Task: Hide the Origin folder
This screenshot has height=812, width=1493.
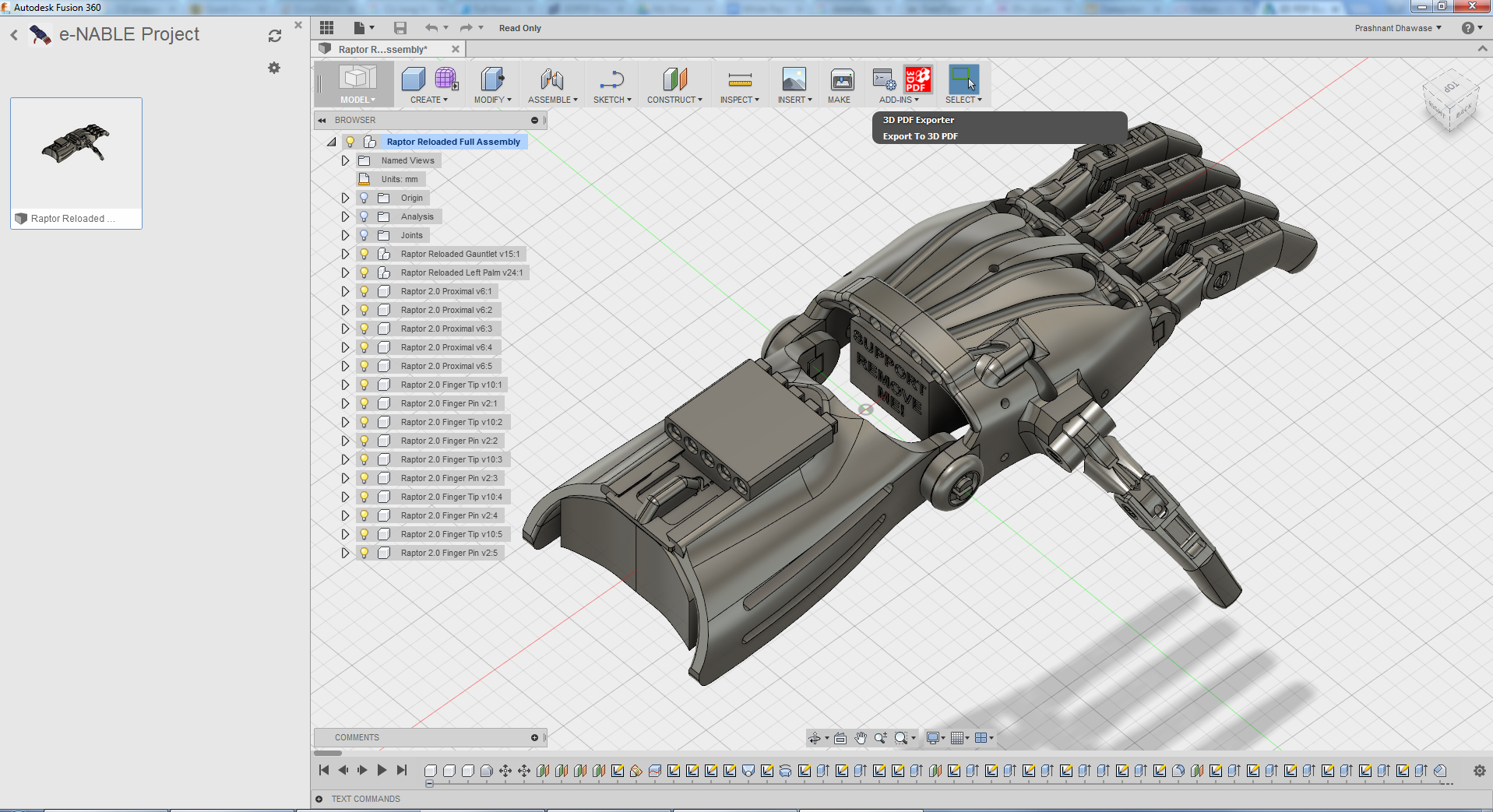Action: point(364,197)
